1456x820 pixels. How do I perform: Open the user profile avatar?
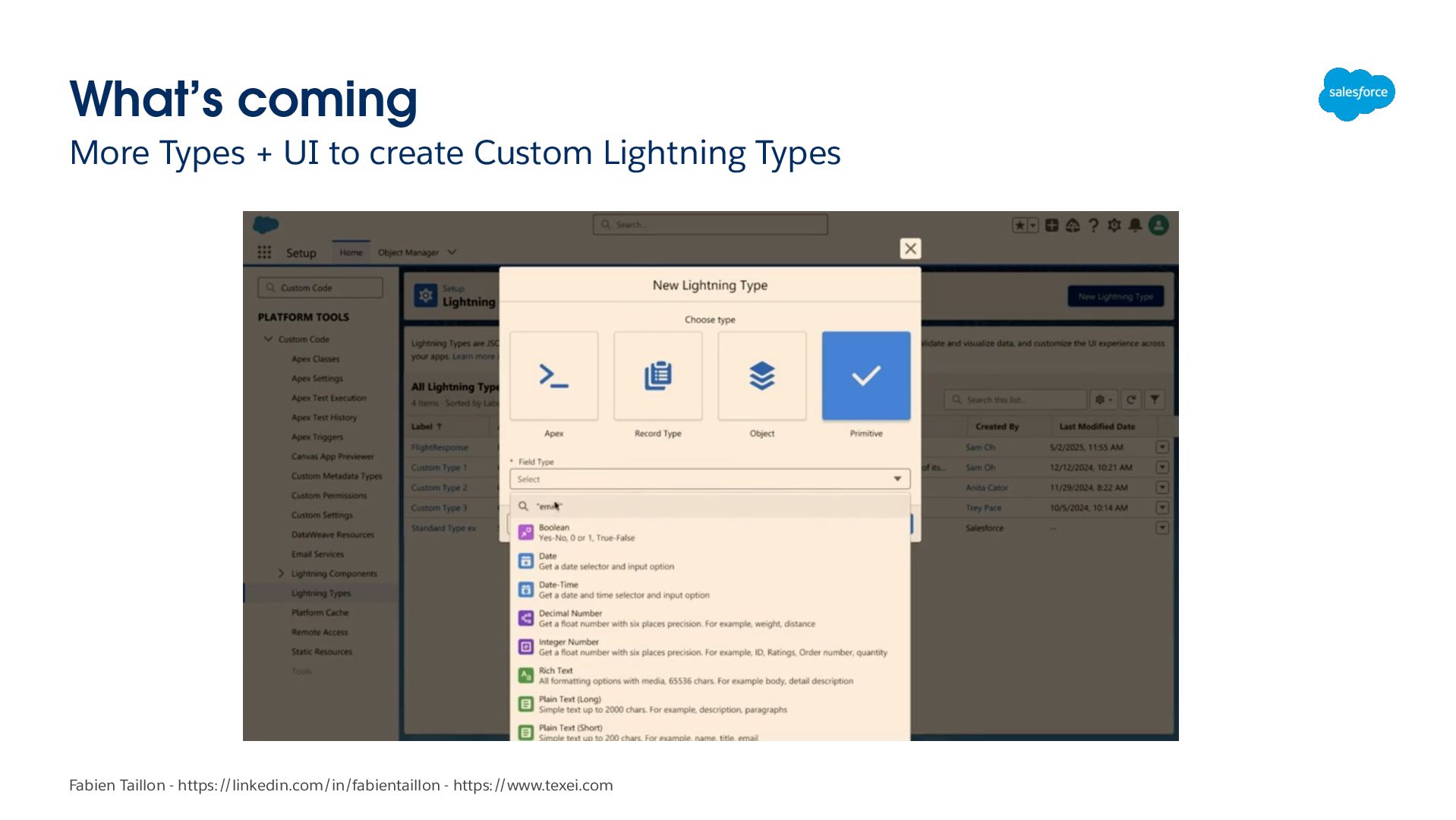point(1158,225)
